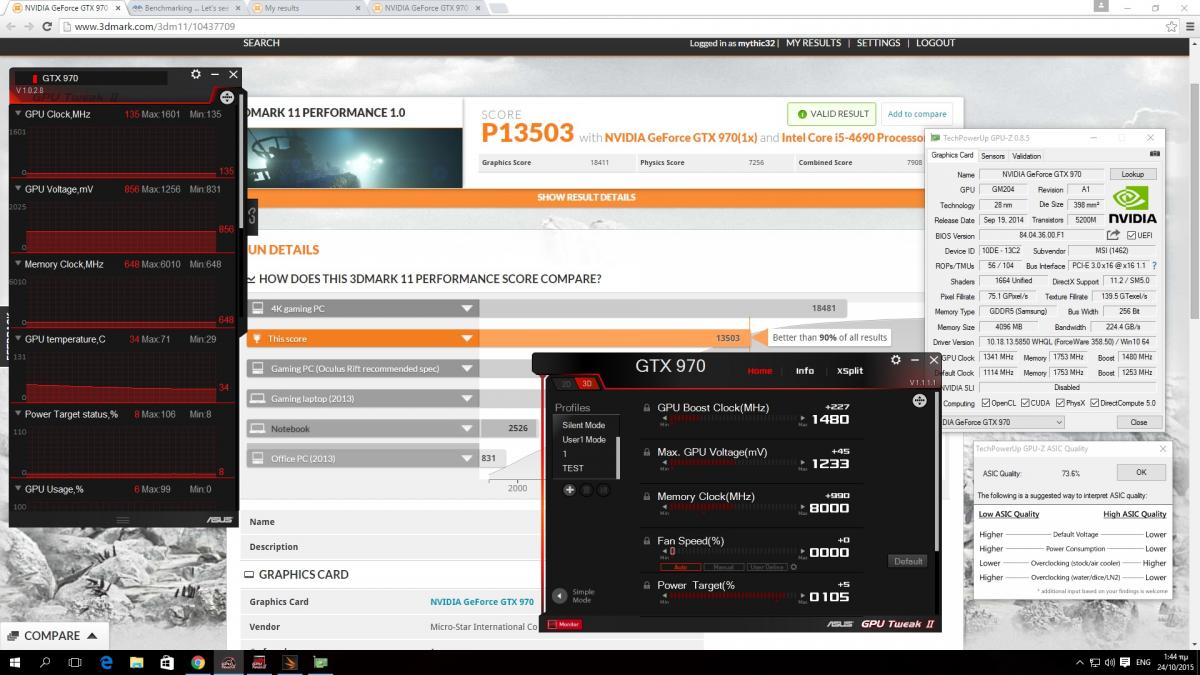Select 3D mode toggle in GPU Tweak
The height and width of the screenshot is (675, 1200).
587,384
